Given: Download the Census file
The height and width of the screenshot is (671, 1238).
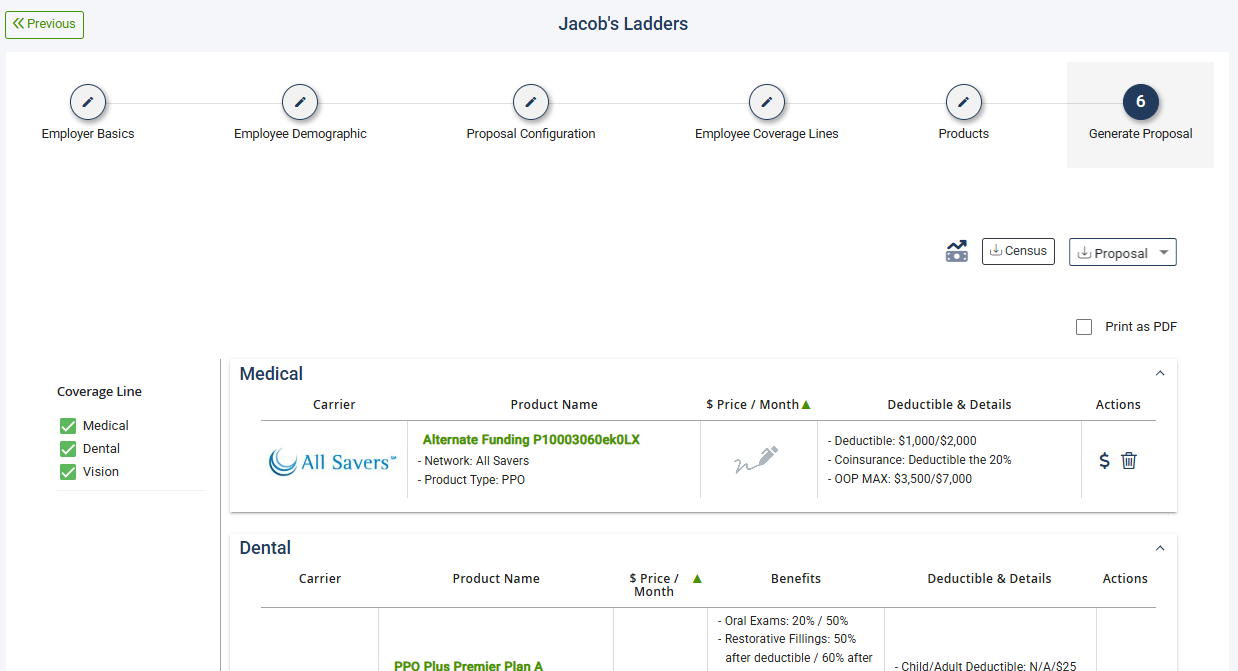Looking at the screenshot, I should (x=1018, y=251).
